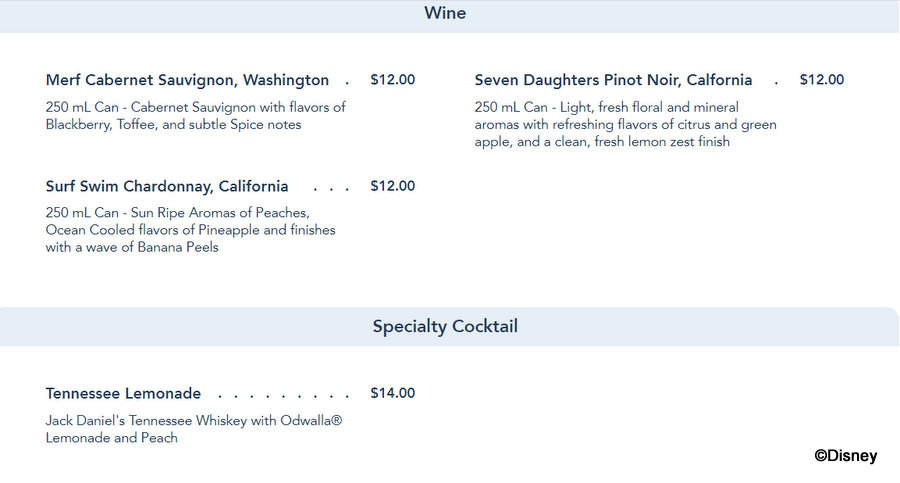This screenshot has width=900, height=483.
Task: Click the 'Lemonade and Peach' text line
Action: [112, 438]
